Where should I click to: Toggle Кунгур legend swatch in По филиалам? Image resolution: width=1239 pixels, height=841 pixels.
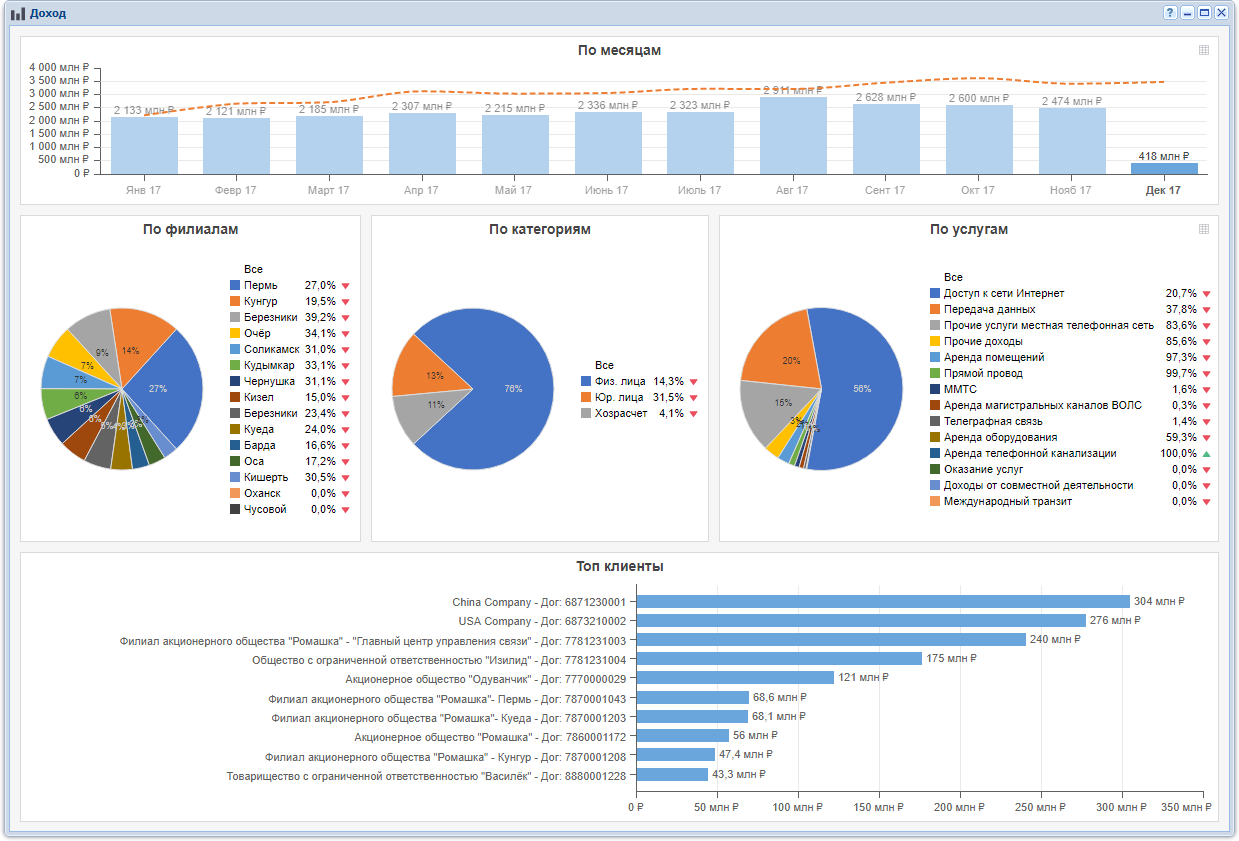[x=235, y=301]
